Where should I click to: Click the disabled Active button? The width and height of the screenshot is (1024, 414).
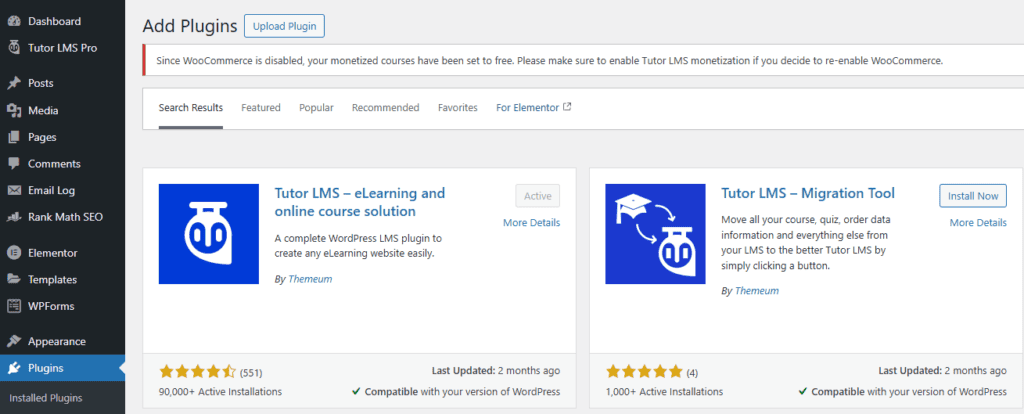tap(537, 196)
